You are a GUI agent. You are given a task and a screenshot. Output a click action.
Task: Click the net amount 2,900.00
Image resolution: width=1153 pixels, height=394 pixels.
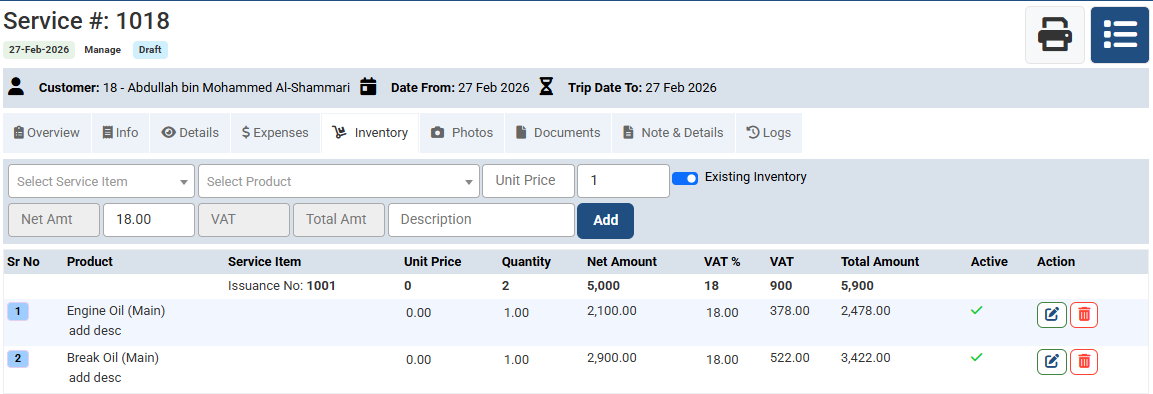click(612, 358)
